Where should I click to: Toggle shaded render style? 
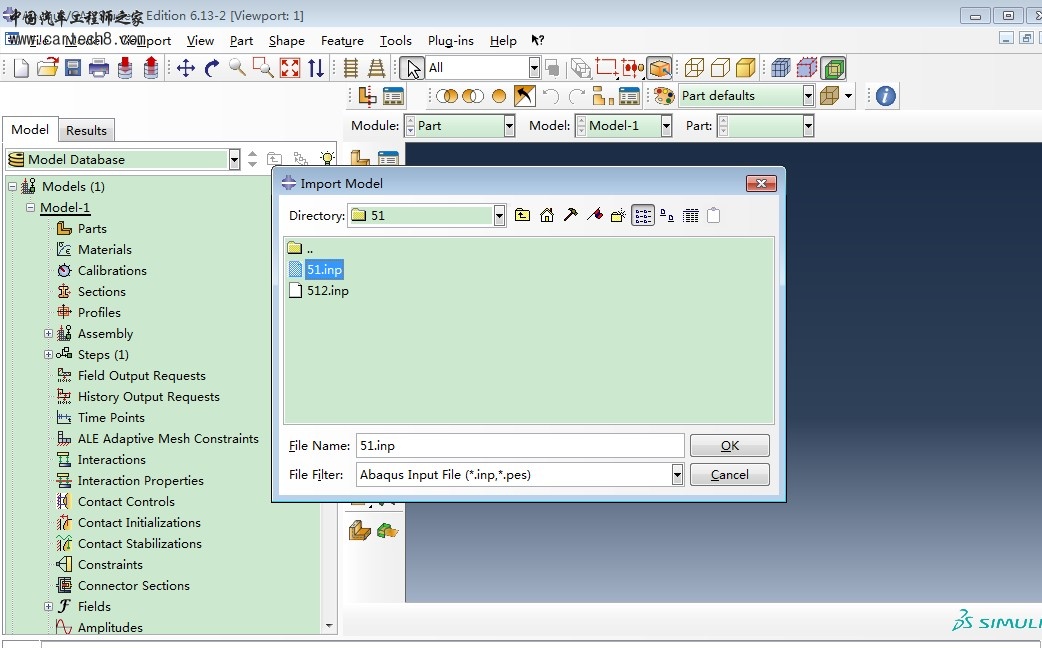point(745,68)
